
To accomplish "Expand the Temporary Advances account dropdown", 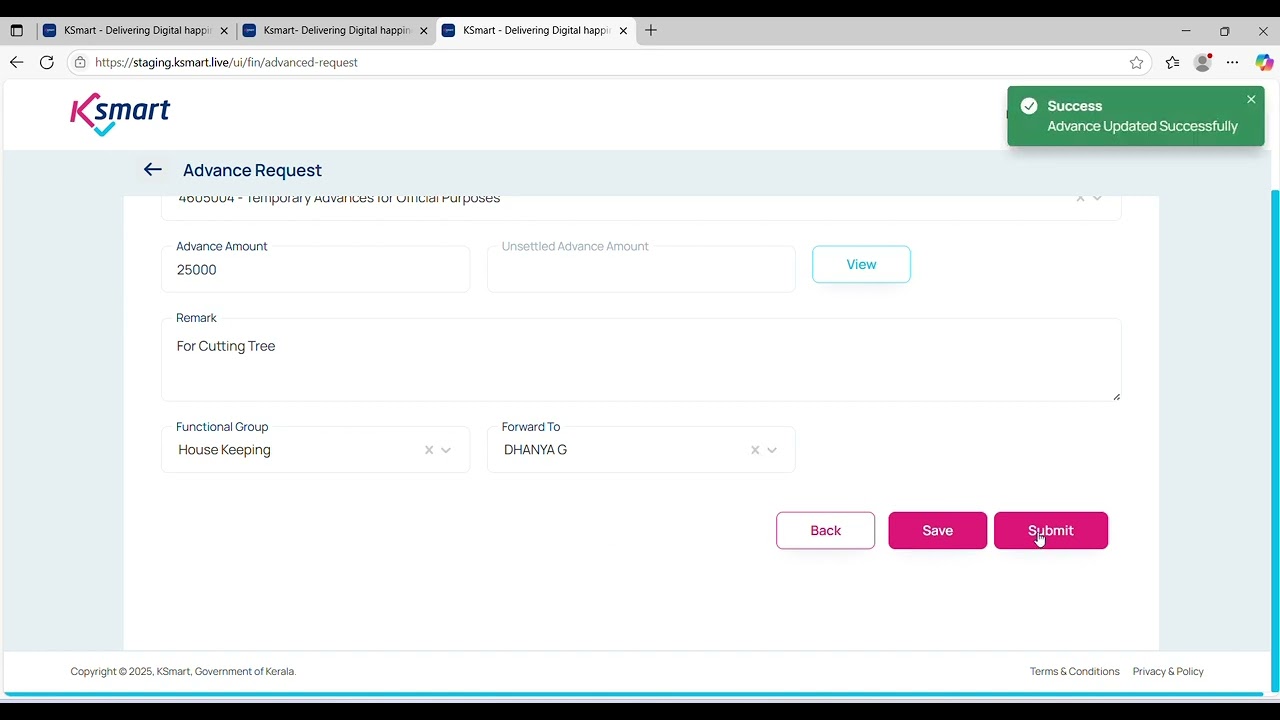I will click(1097, 199).
